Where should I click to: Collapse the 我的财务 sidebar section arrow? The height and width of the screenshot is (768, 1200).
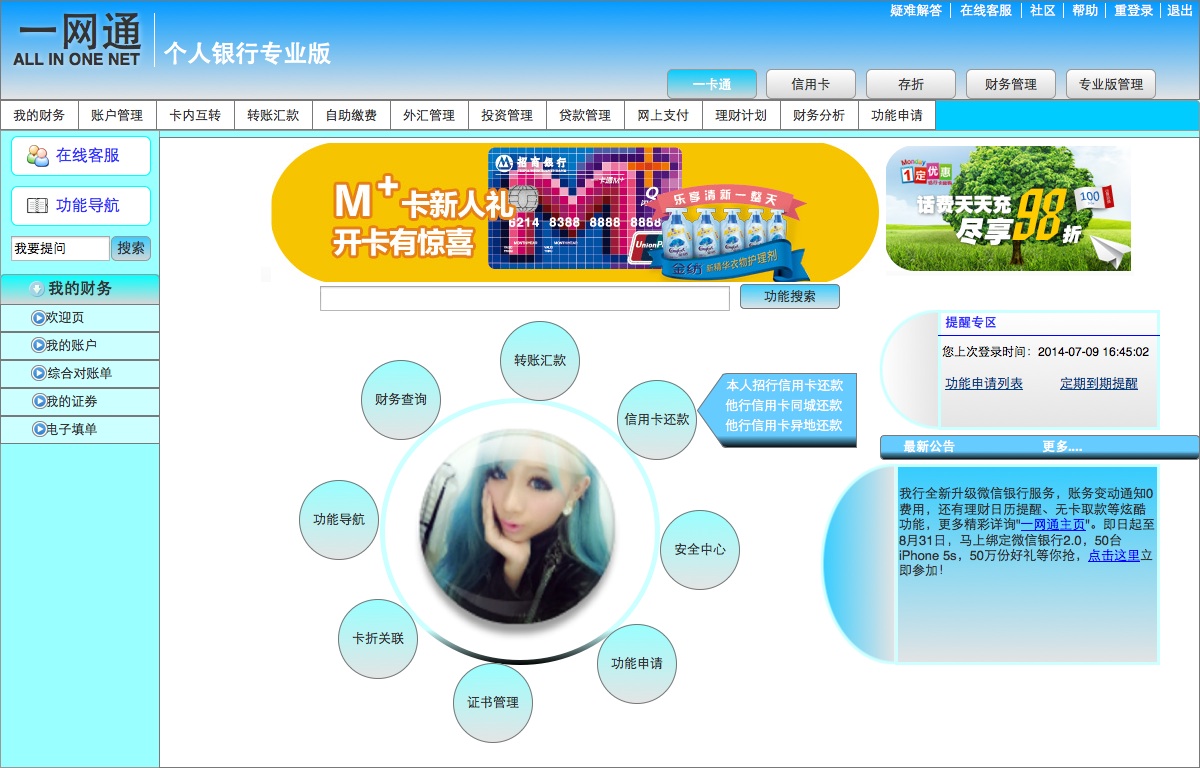[37, 289]
